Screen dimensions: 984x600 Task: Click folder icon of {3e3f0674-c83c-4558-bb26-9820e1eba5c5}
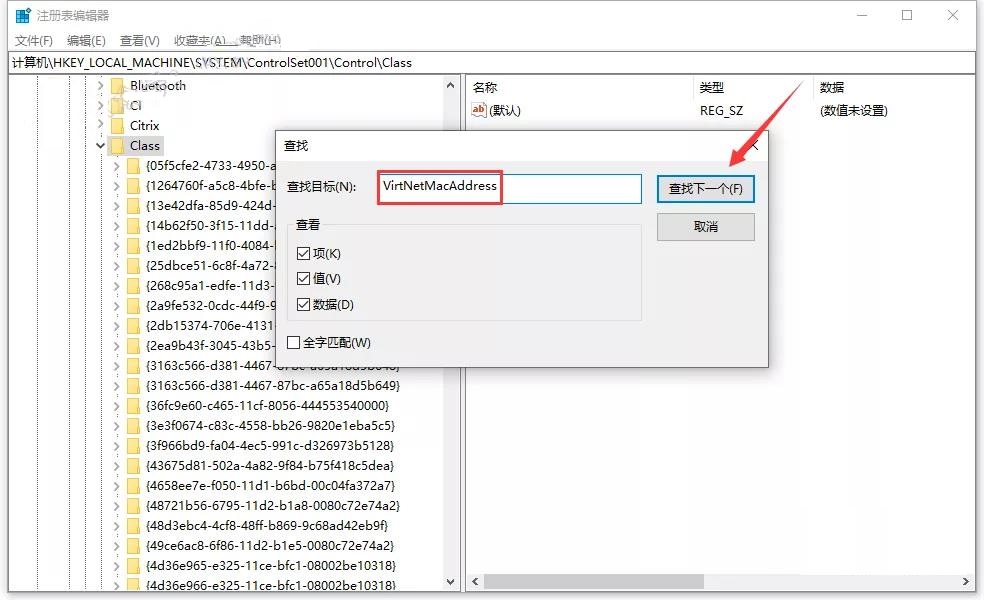tap(133, 426)
